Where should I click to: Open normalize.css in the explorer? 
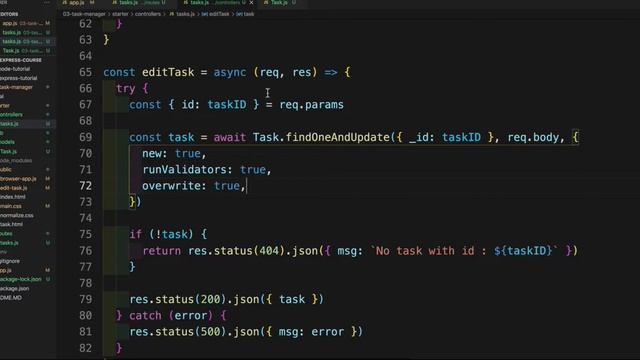(17, 215)
